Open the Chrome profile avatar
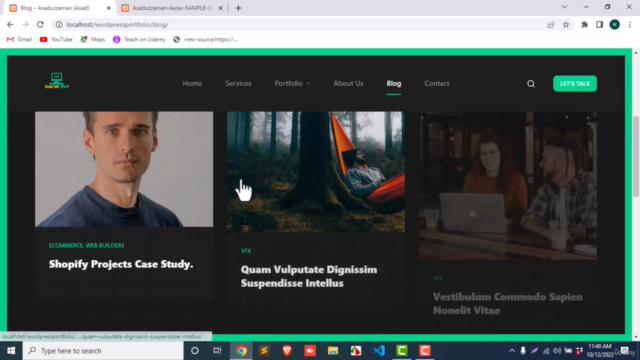 tap(615, 24)
